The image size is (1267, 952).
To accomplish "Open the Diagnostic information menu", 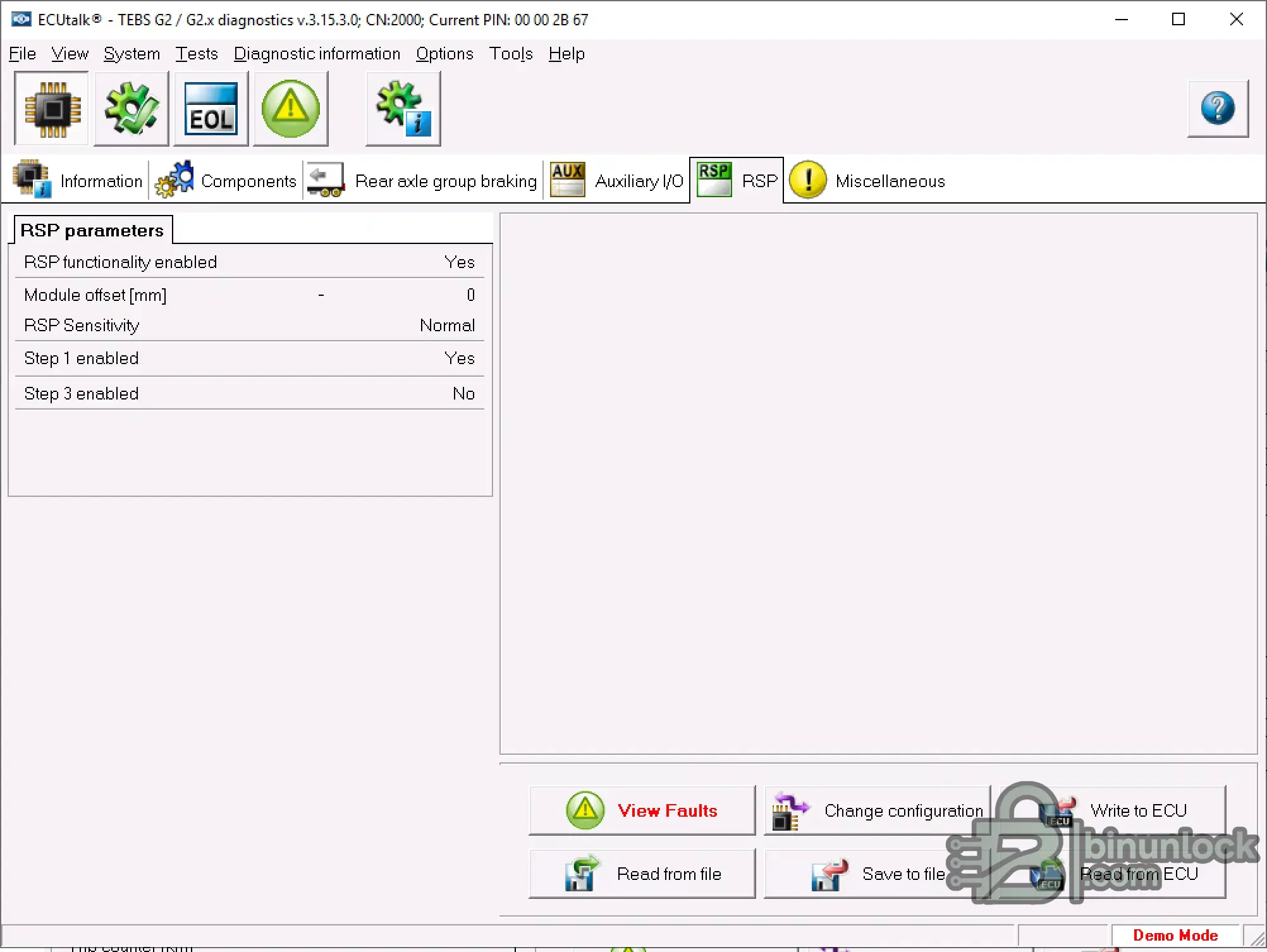I will click(317, 54).
